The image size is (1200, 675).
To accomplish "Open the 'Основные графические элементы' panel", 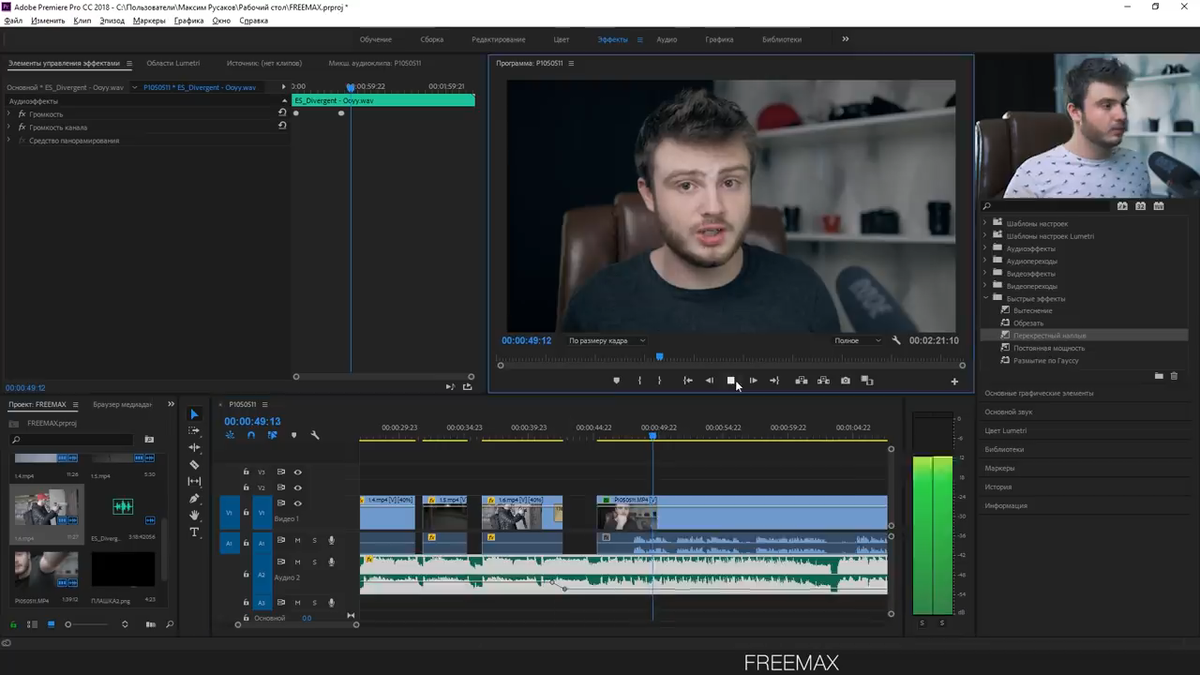I will click(1039, 393).
